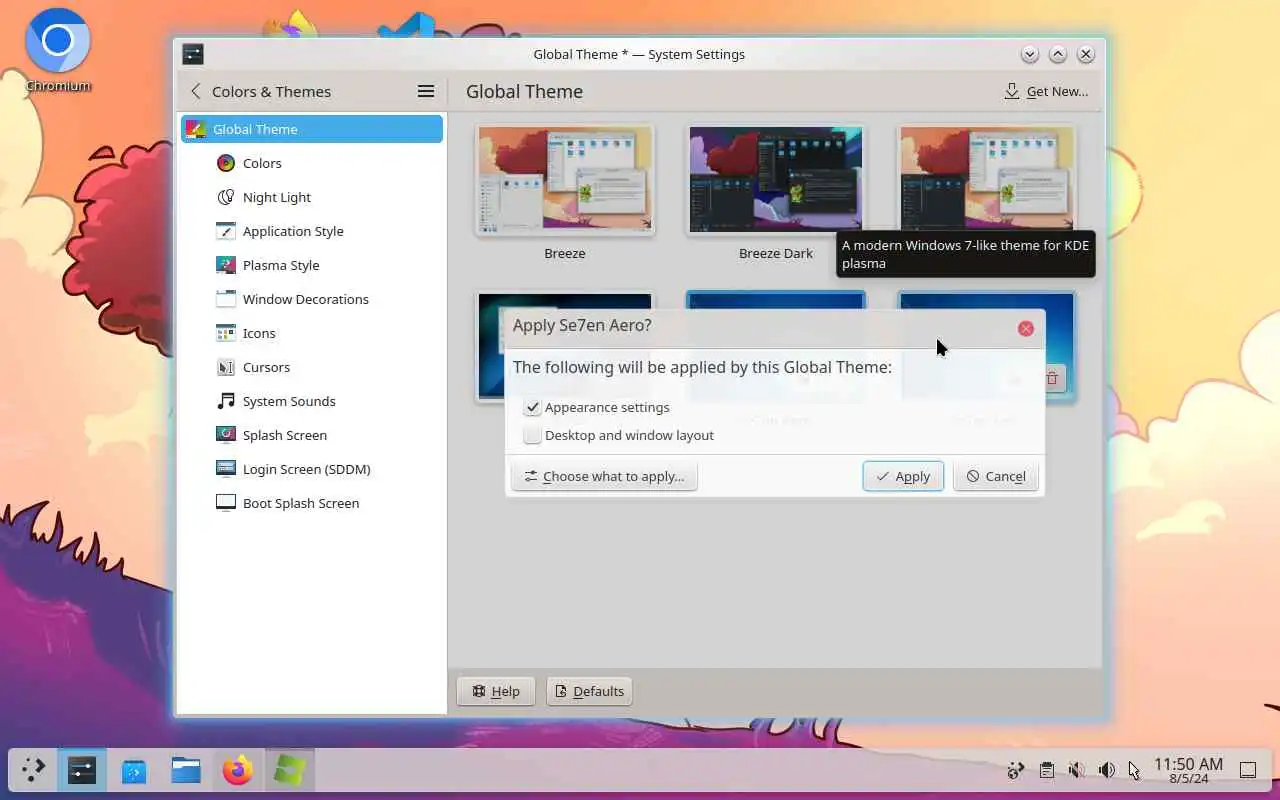Open the leftmost system tray icon
The image size is (1280, 800).
click(x=1015, y=770)
